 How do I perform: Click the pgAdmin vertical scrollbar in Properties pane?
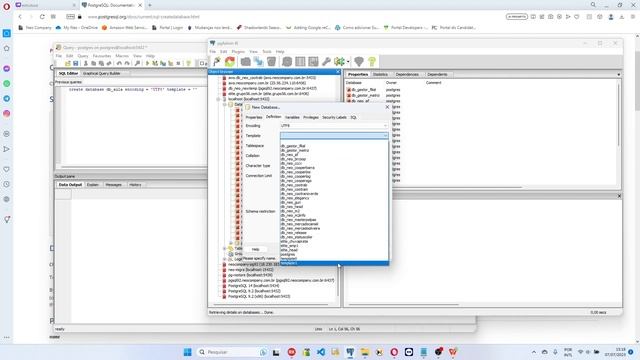pyautogui.click(x=619, y=114)
